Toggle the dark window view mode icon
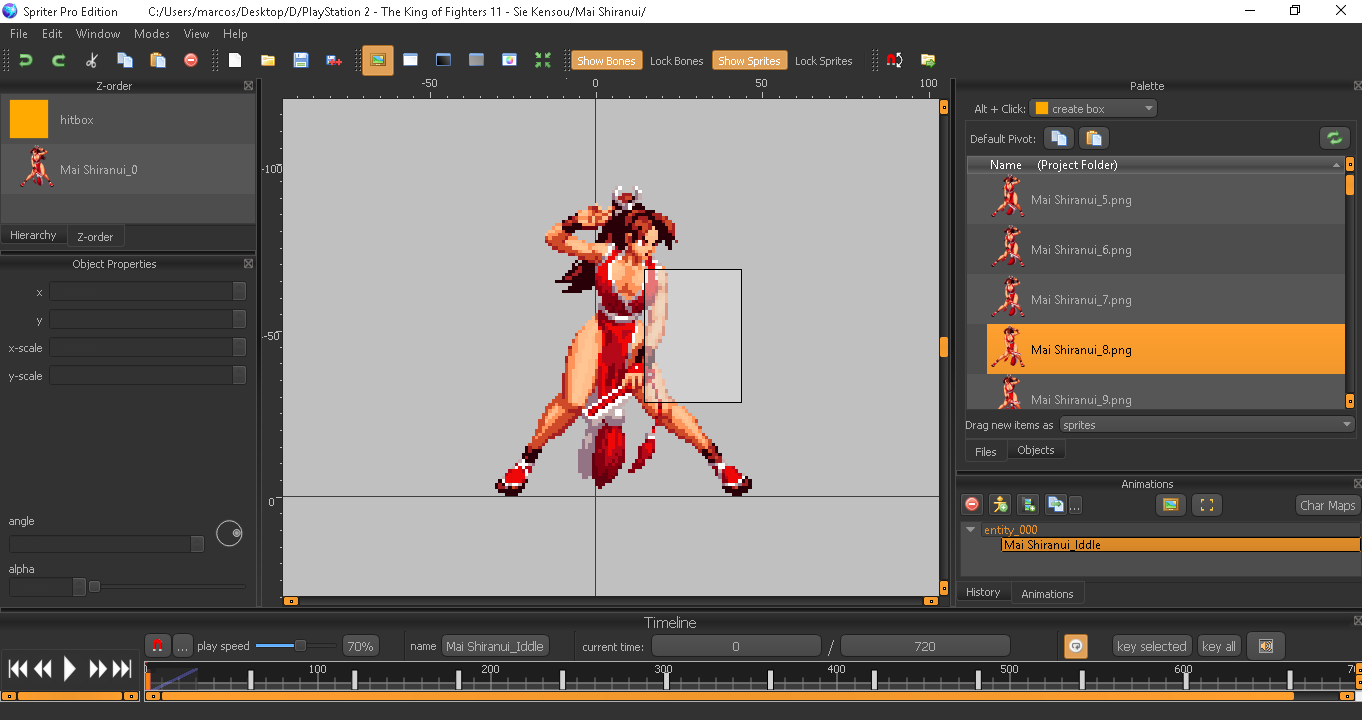Screen dimensions: 1362x720 [x=443, y=60]
